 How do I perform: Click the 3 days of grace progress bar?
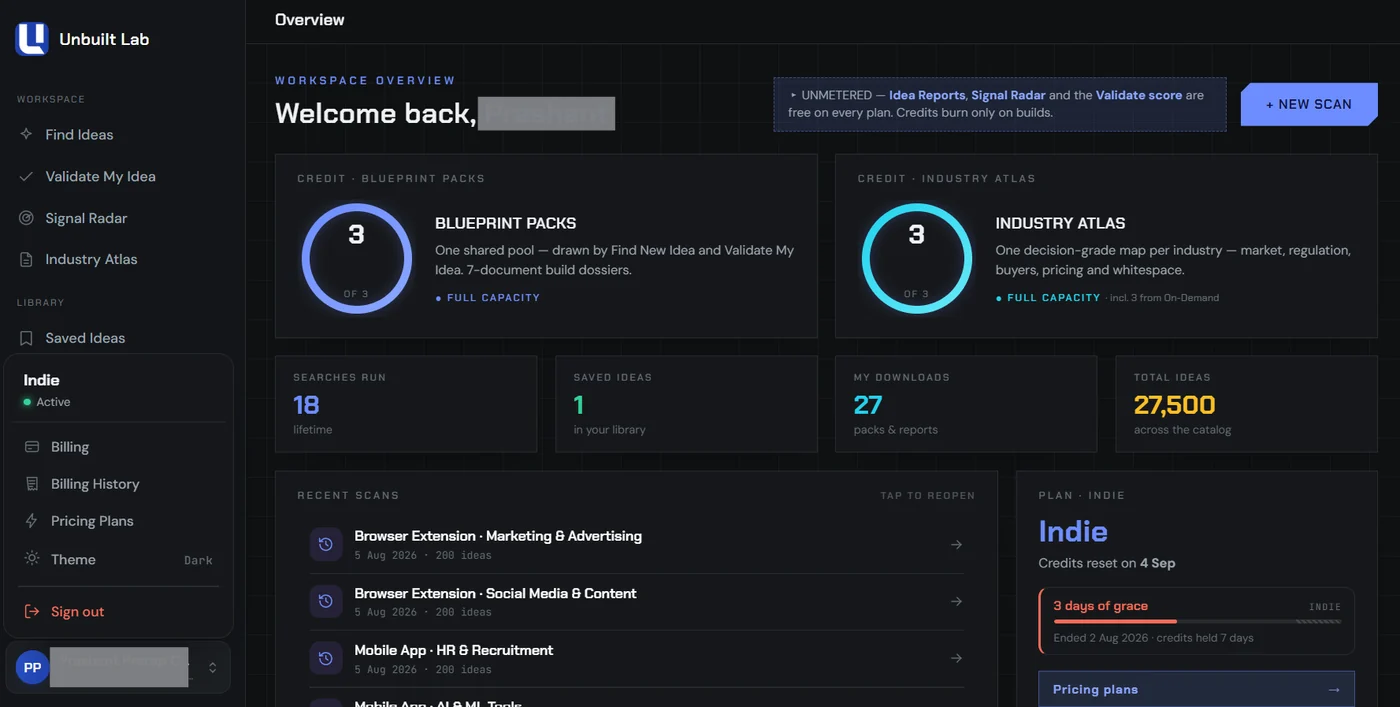click(x=1197, y=621)
